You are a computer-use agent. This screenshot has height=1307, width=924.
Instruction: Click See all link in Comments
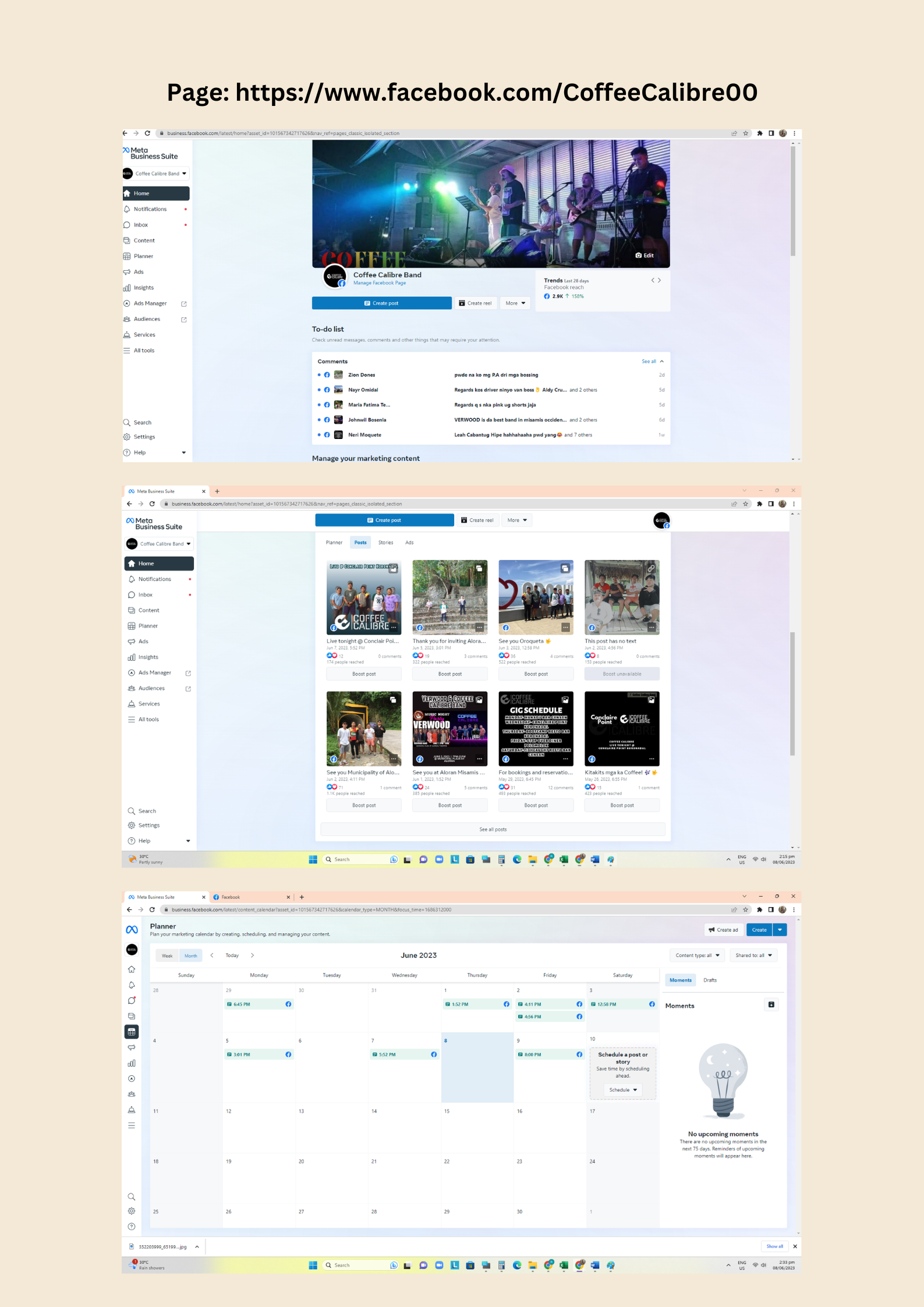(649, 362)
